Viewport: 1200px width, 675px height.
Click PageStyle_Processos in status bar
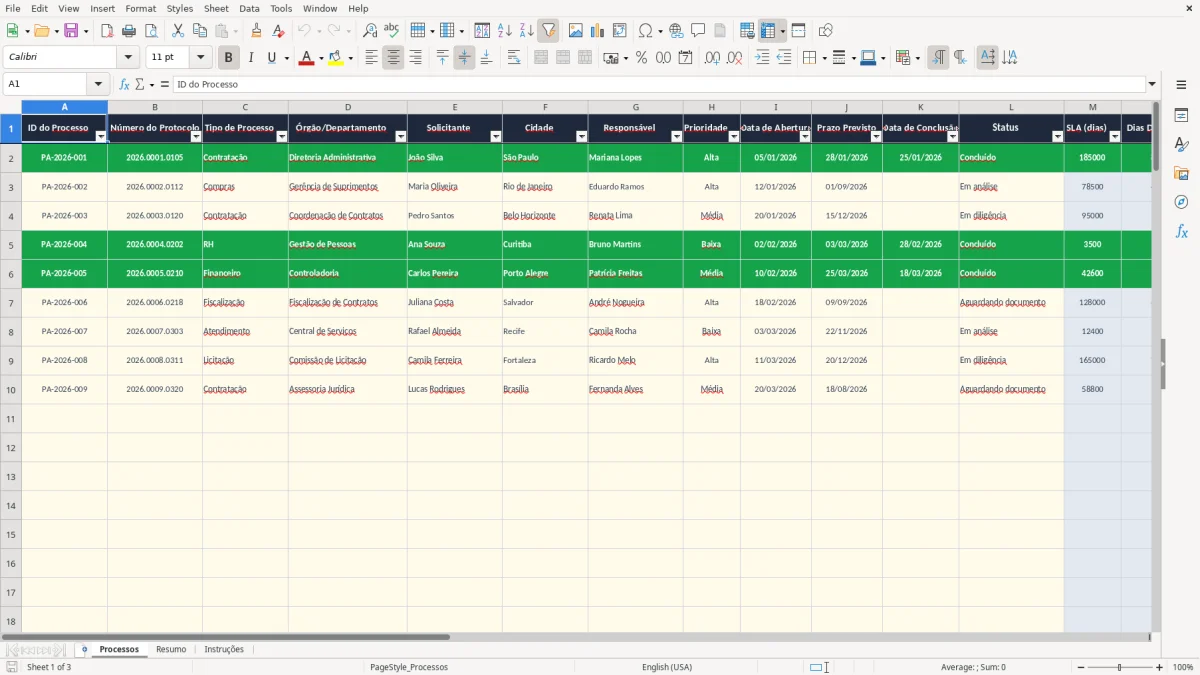coord(409,667)
